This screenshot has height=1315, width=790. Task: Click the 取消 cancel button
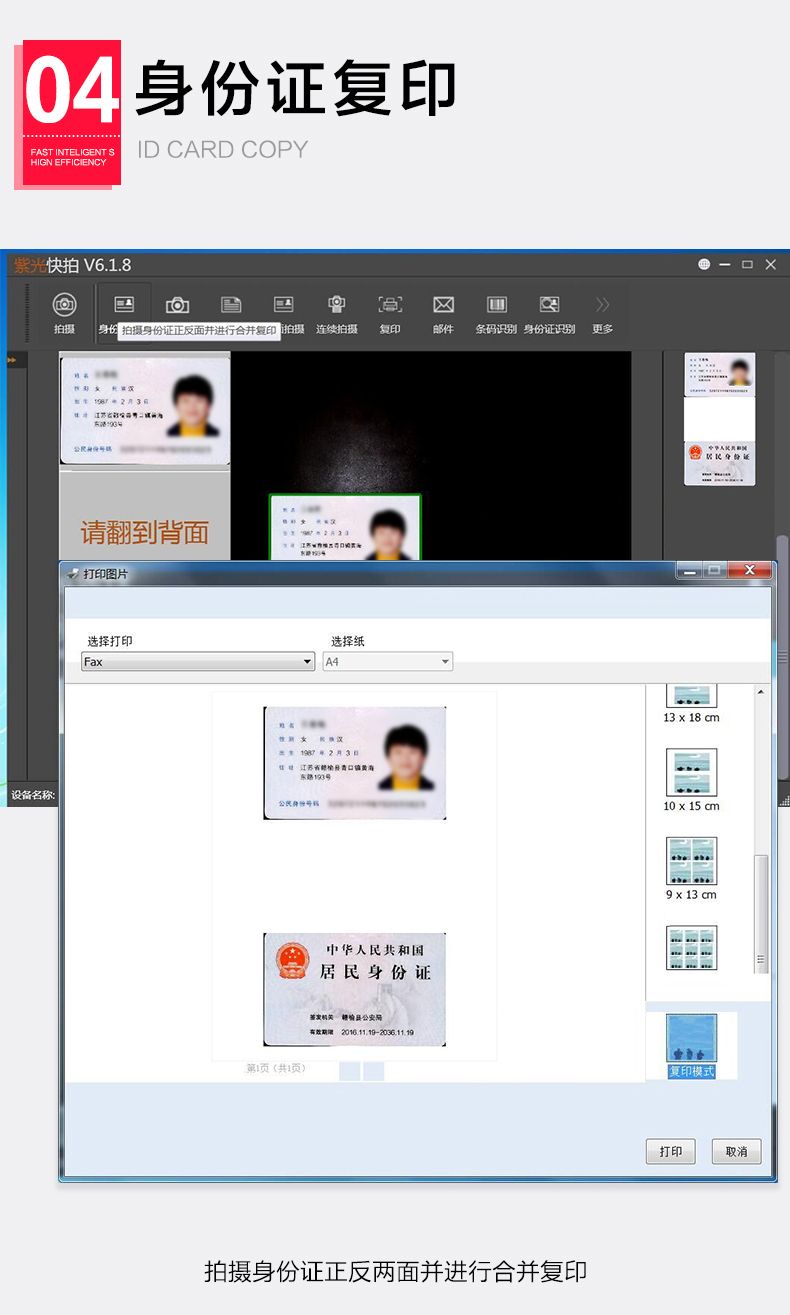[737, 1151]
